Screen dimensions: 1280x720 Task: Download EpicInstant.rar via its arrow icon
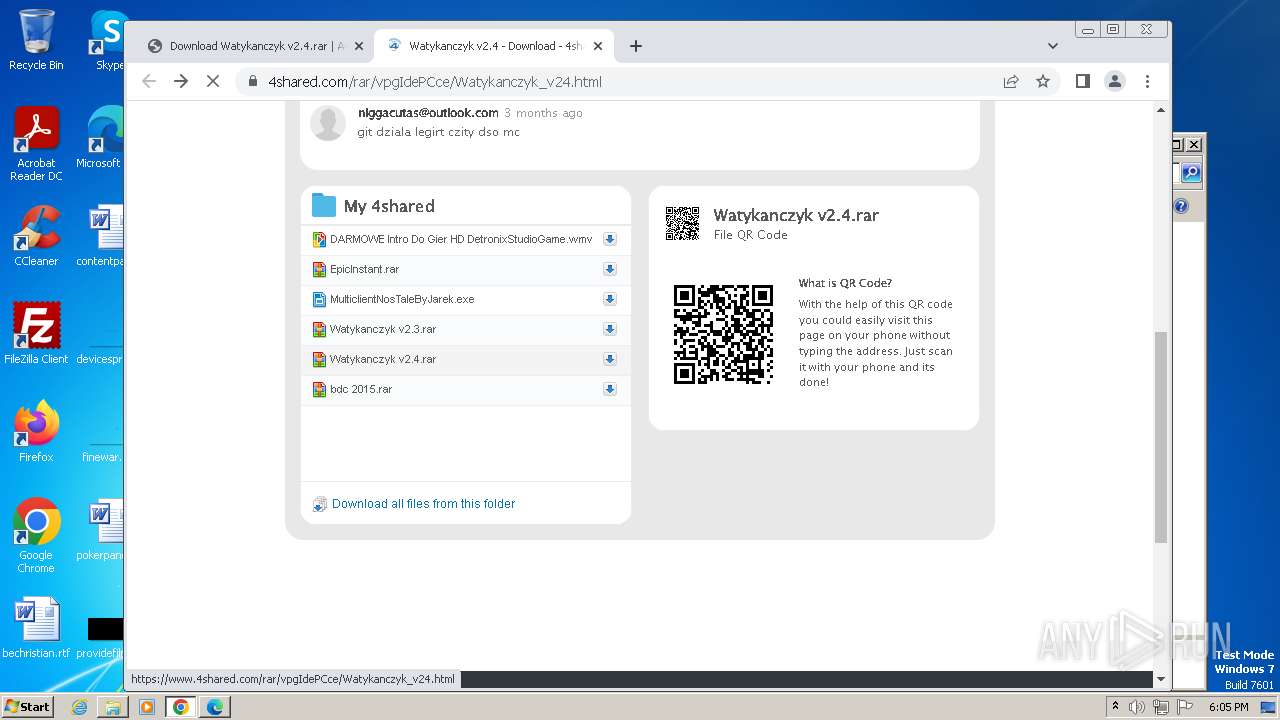(x=610, y=269)
